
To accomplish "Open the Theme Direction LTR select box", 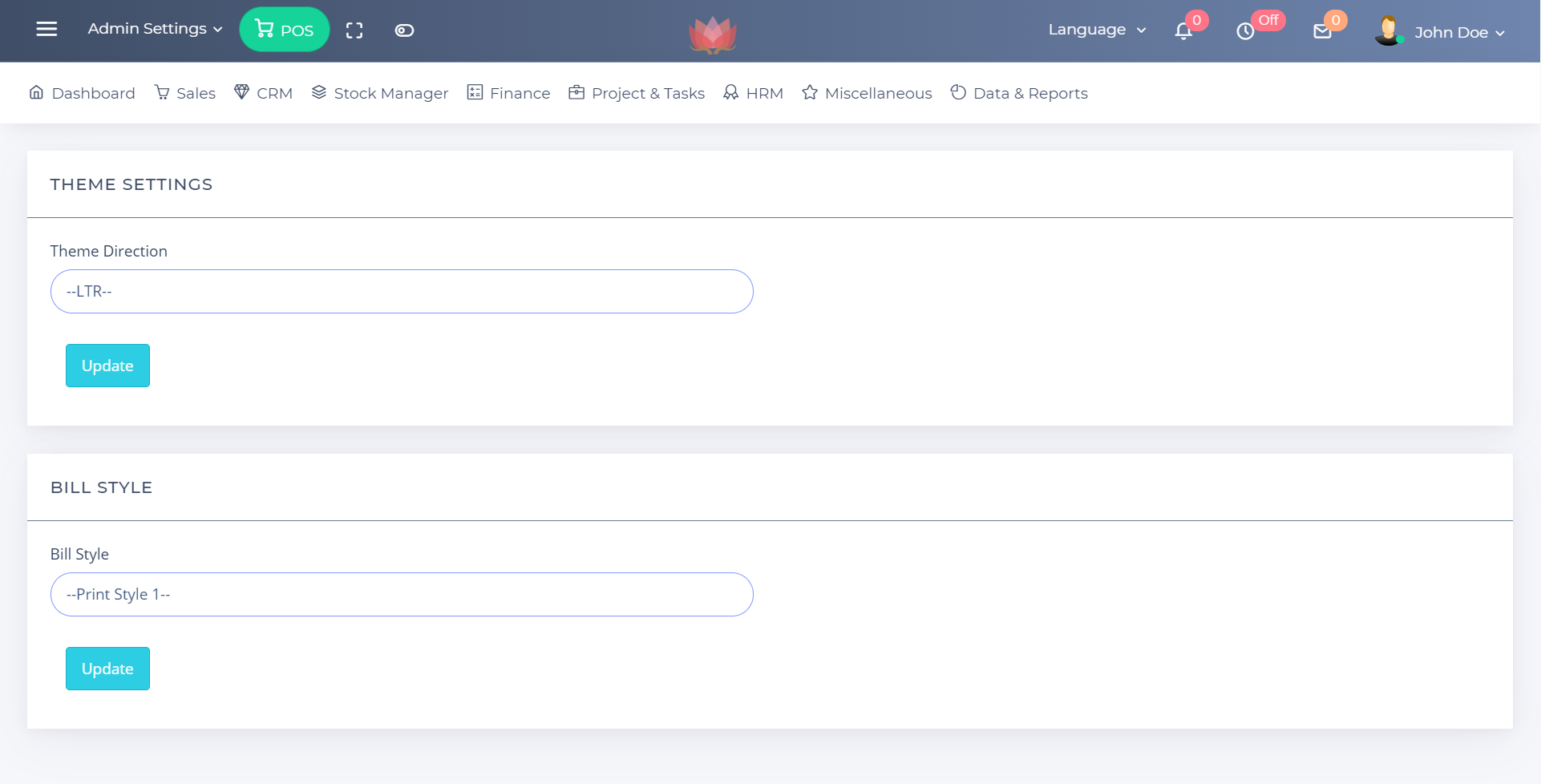I will click(x=402, y=291).
